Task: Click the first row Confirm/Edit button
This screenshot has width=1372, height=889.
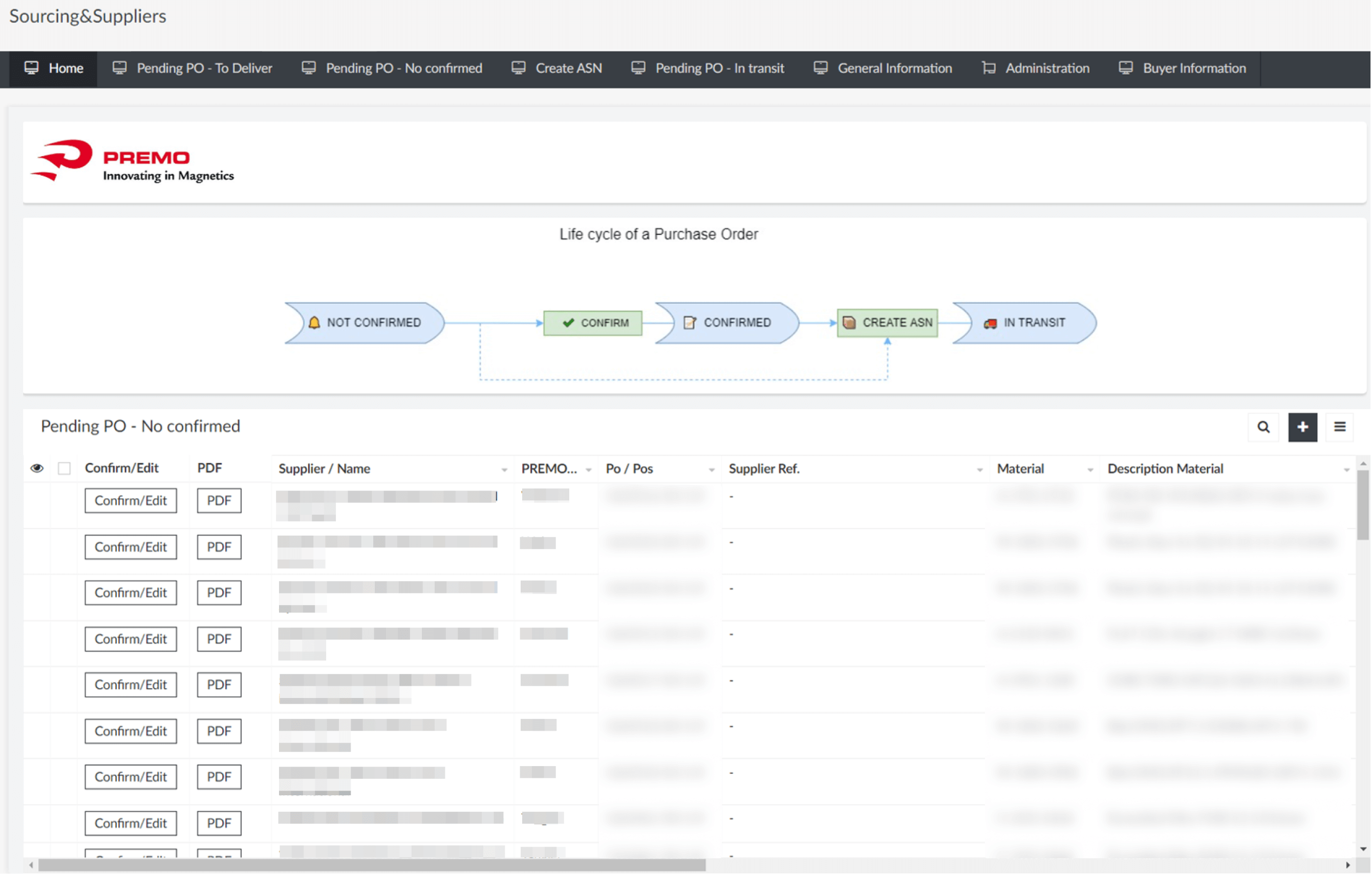Action: (x=130, y=500)
